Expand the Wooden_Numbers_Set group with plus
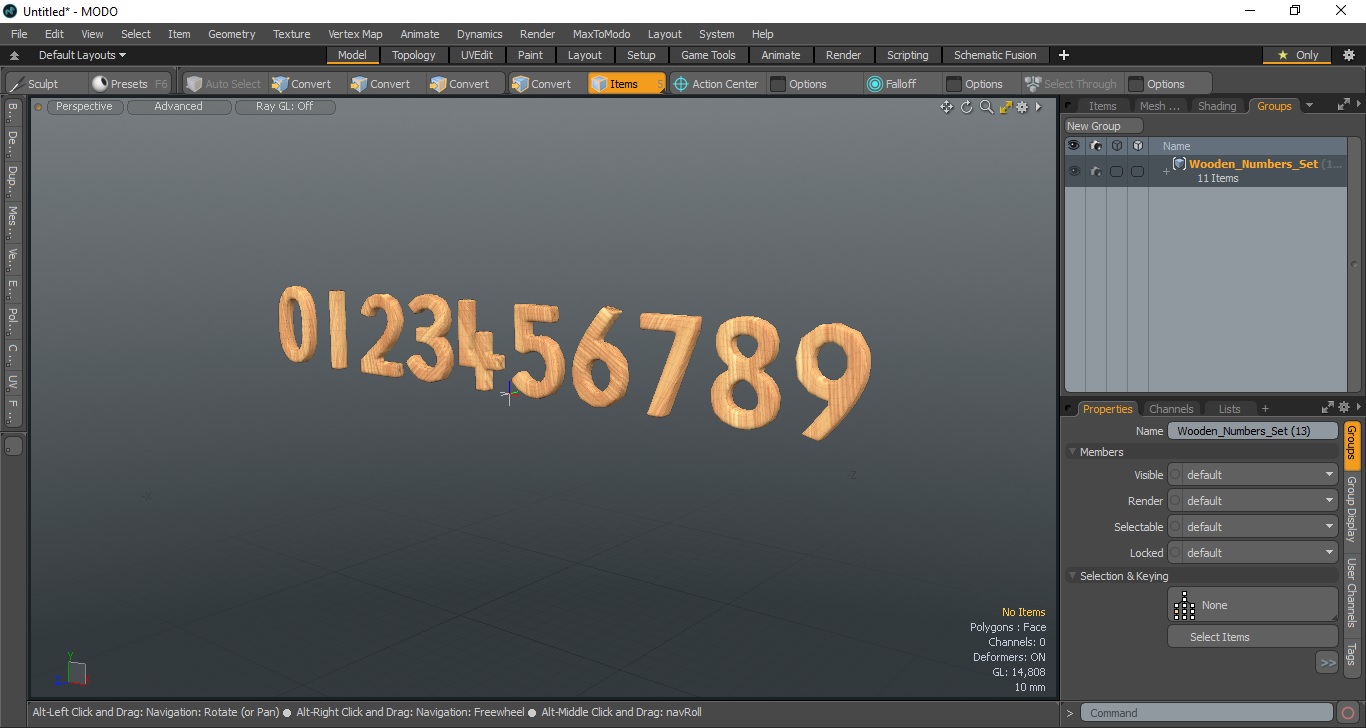 [x=1166, y=172]
